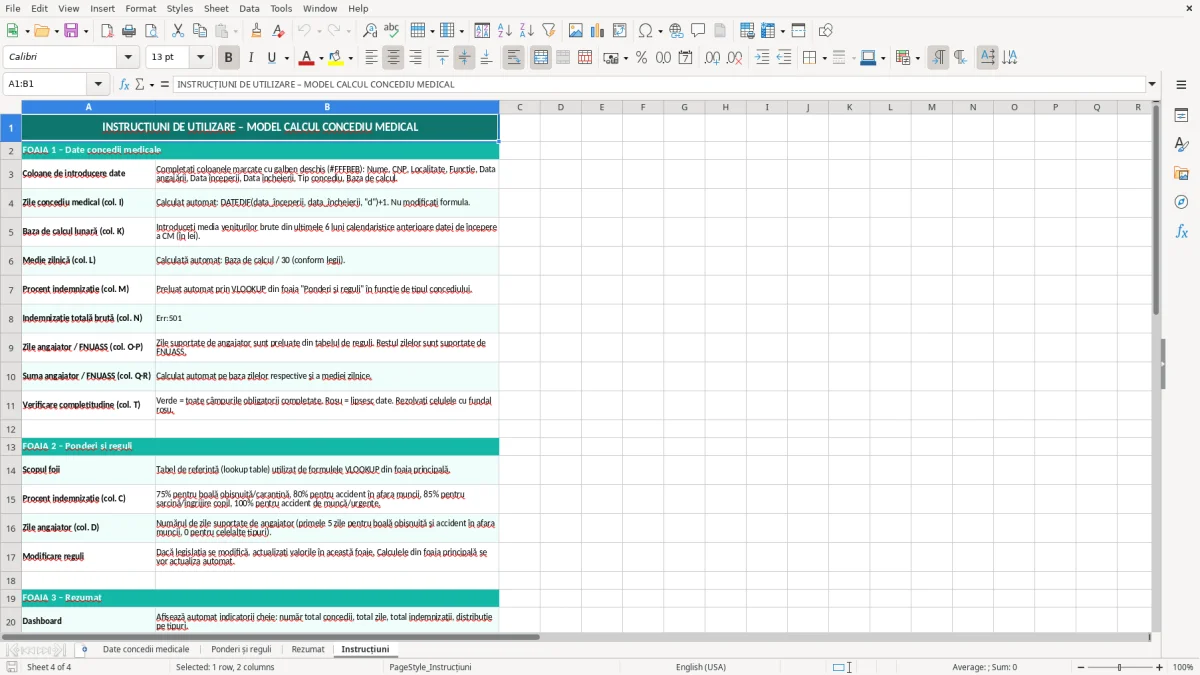Click the Cut scissors icon

(x=178, y=31)
